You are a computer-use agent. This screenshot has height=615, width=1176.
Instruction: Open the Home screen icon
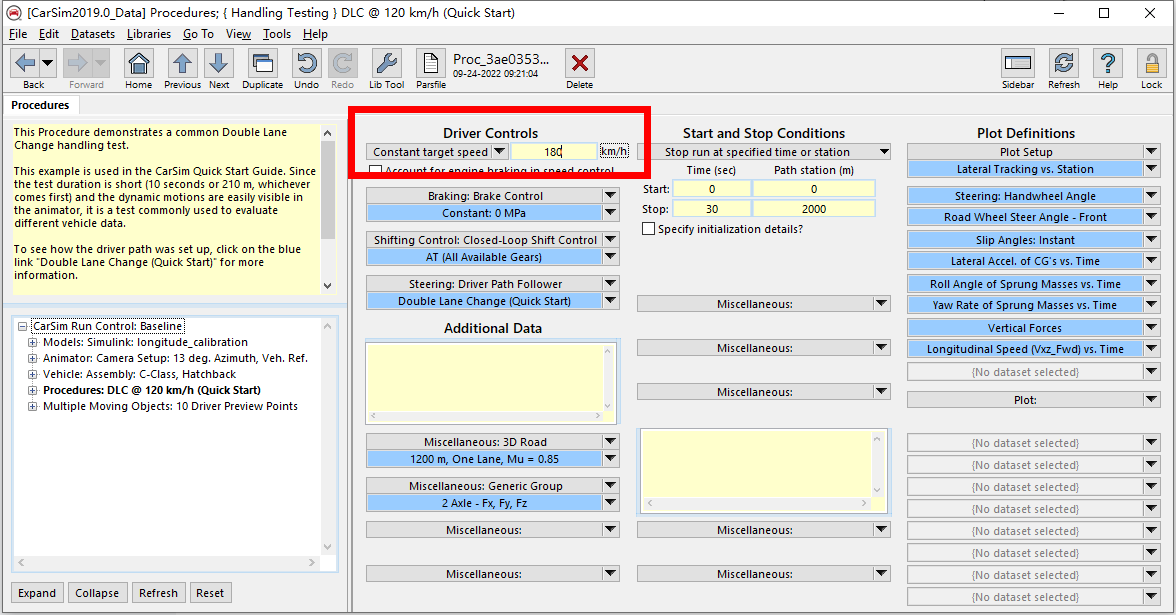(x=139, y=63)
